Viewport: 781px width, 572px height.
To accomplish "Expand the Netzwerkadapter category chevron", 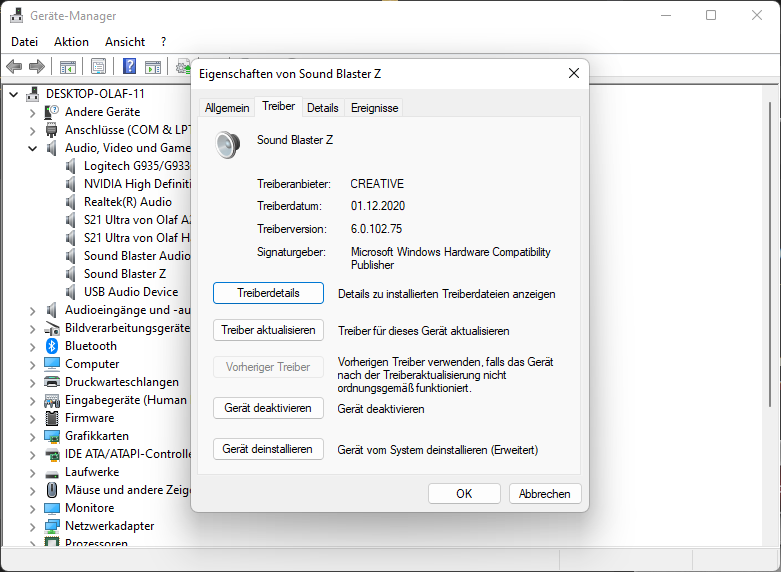I will [x=32, y=527].
